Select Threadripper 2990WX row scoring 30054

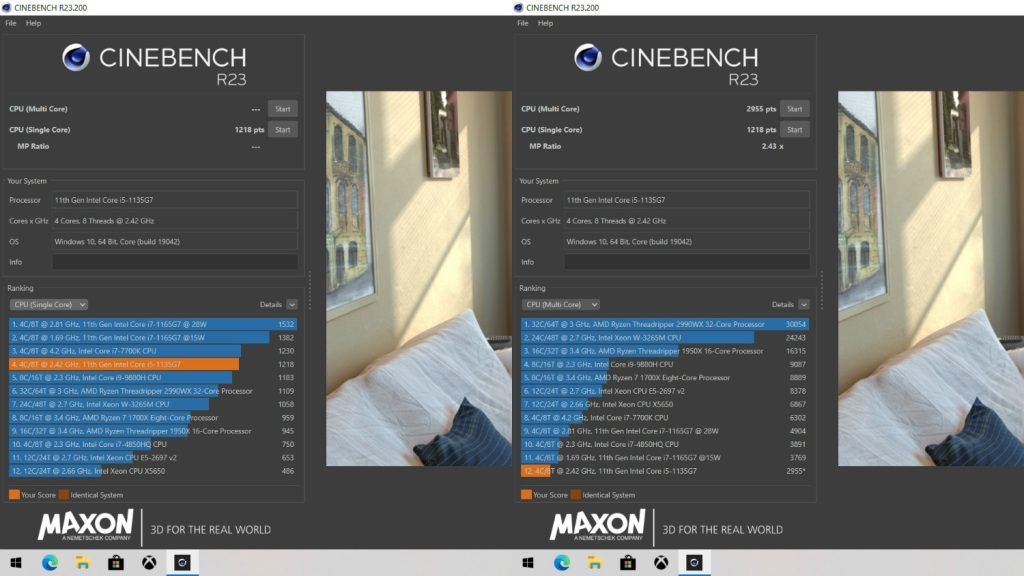(665, 324)
